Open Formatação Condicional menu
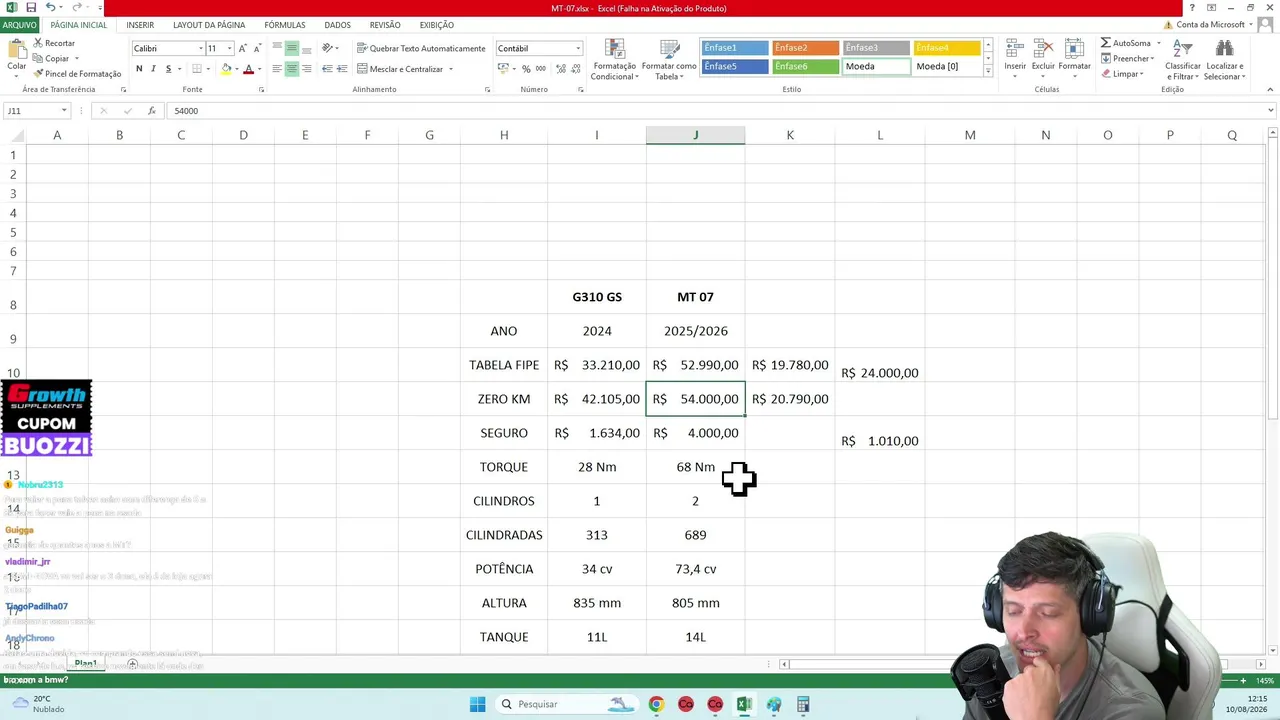This screenshot has width=1280, height=720. 614,60
